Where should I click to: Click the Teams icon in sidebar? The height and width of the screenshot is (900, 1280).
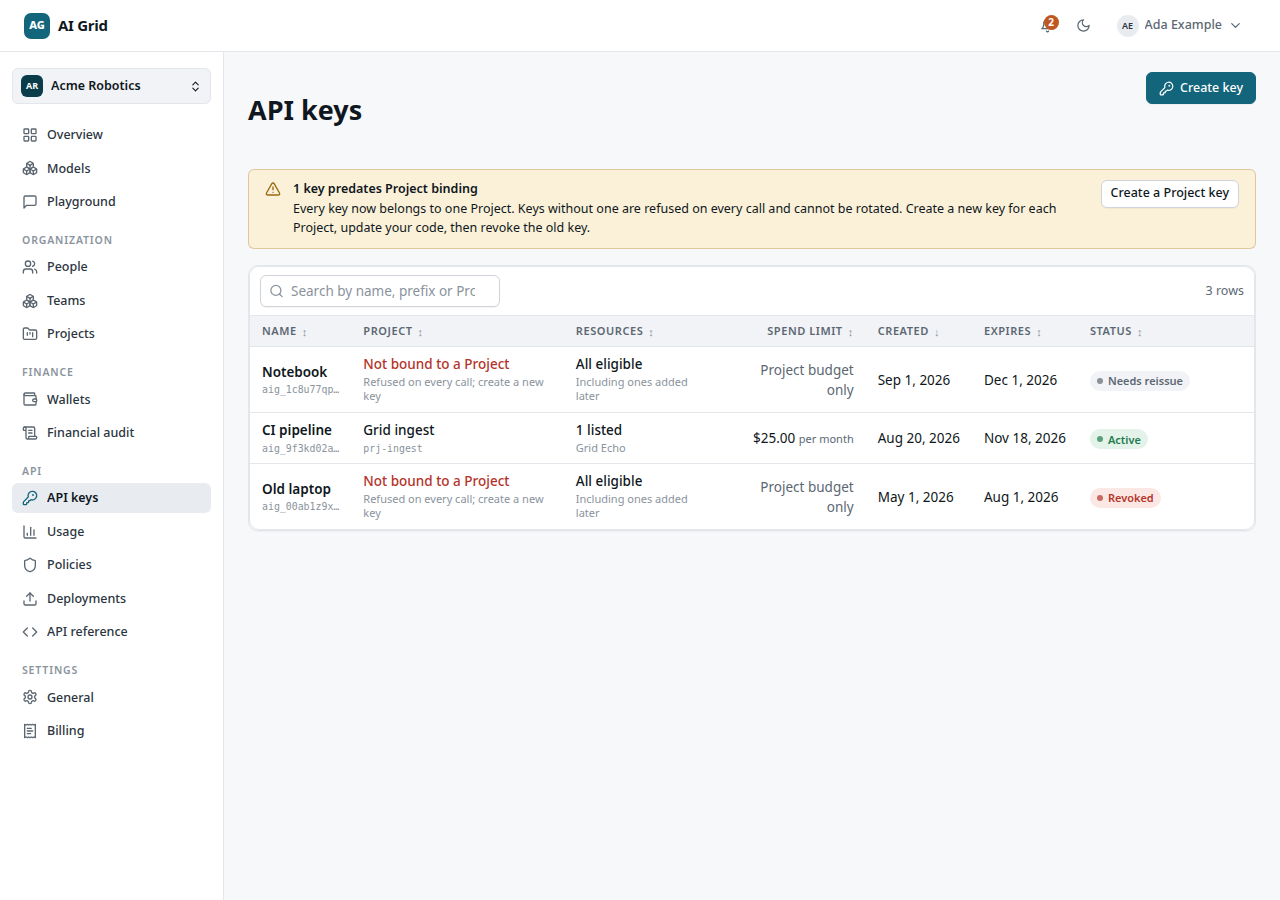(30, 301)
